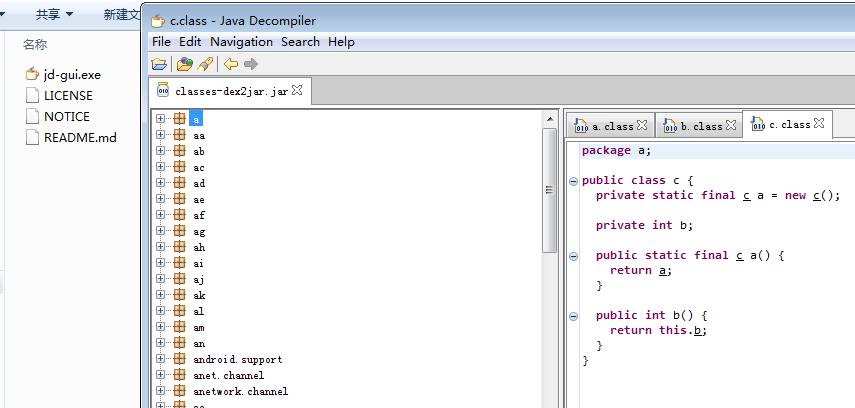Click the Search flashlight toolbar icon

[x=204, y=64]
